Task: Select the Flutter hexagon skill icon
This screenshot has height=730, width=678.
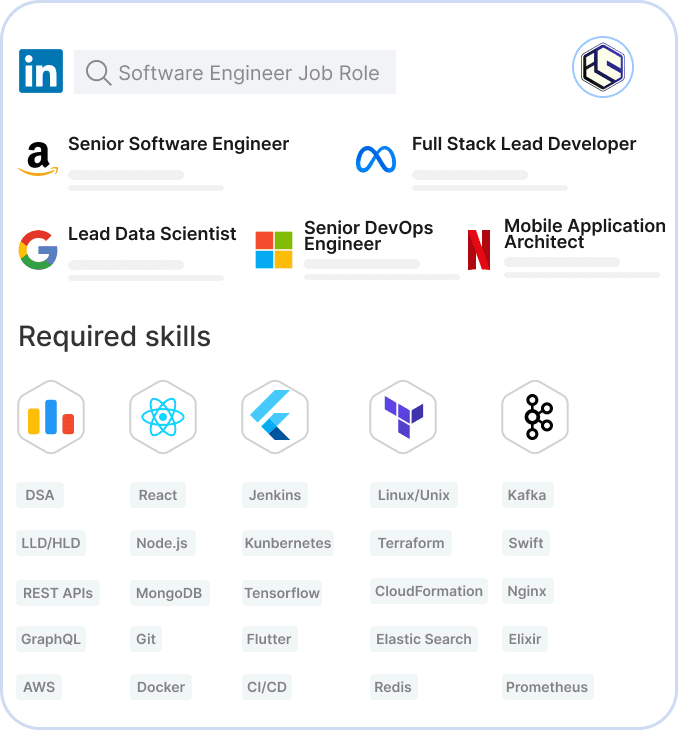Action: [x=273, y=416]
